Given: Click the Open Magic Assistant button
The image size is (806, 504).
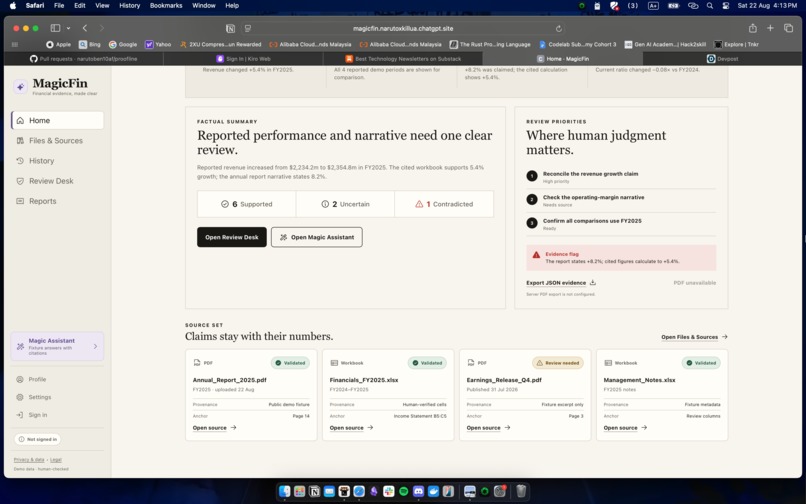Looking at the screenshot, I should point(317,237).
